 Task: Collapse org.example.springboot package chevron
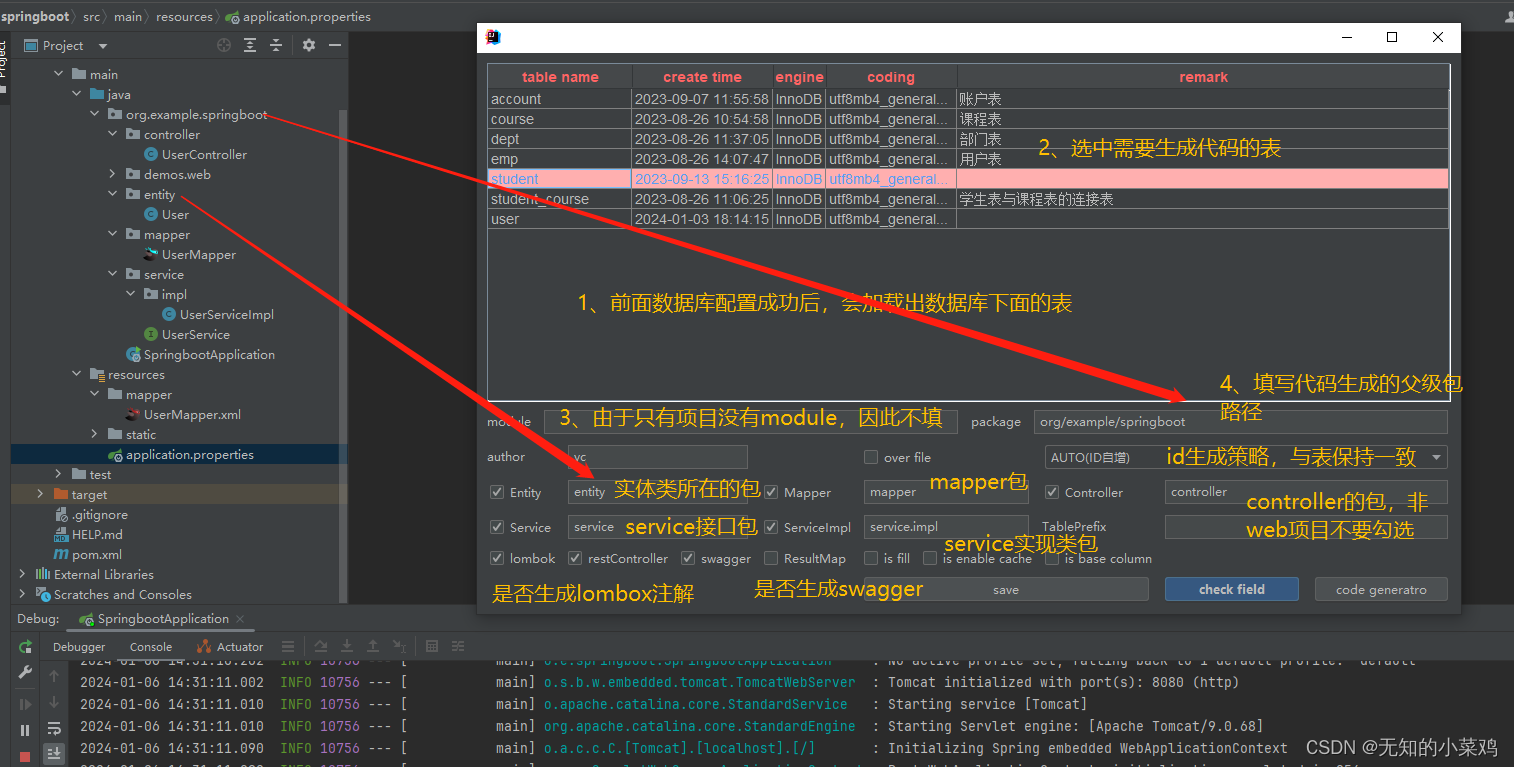tap(95, 115)
